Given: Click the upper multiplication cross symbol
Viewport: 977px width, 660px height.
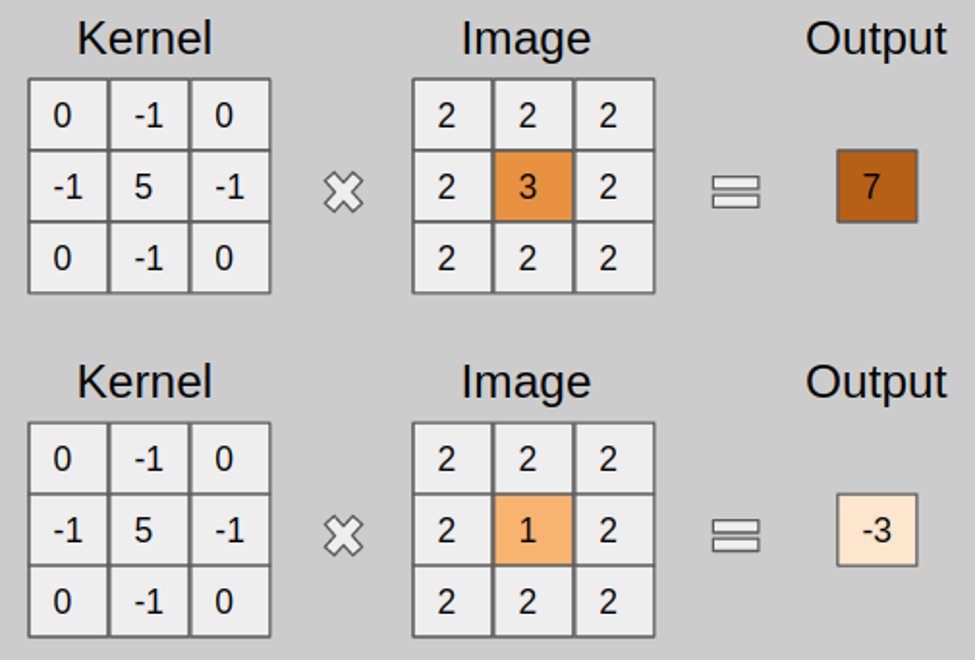Looking at the screenshot, I should (343, 192).
